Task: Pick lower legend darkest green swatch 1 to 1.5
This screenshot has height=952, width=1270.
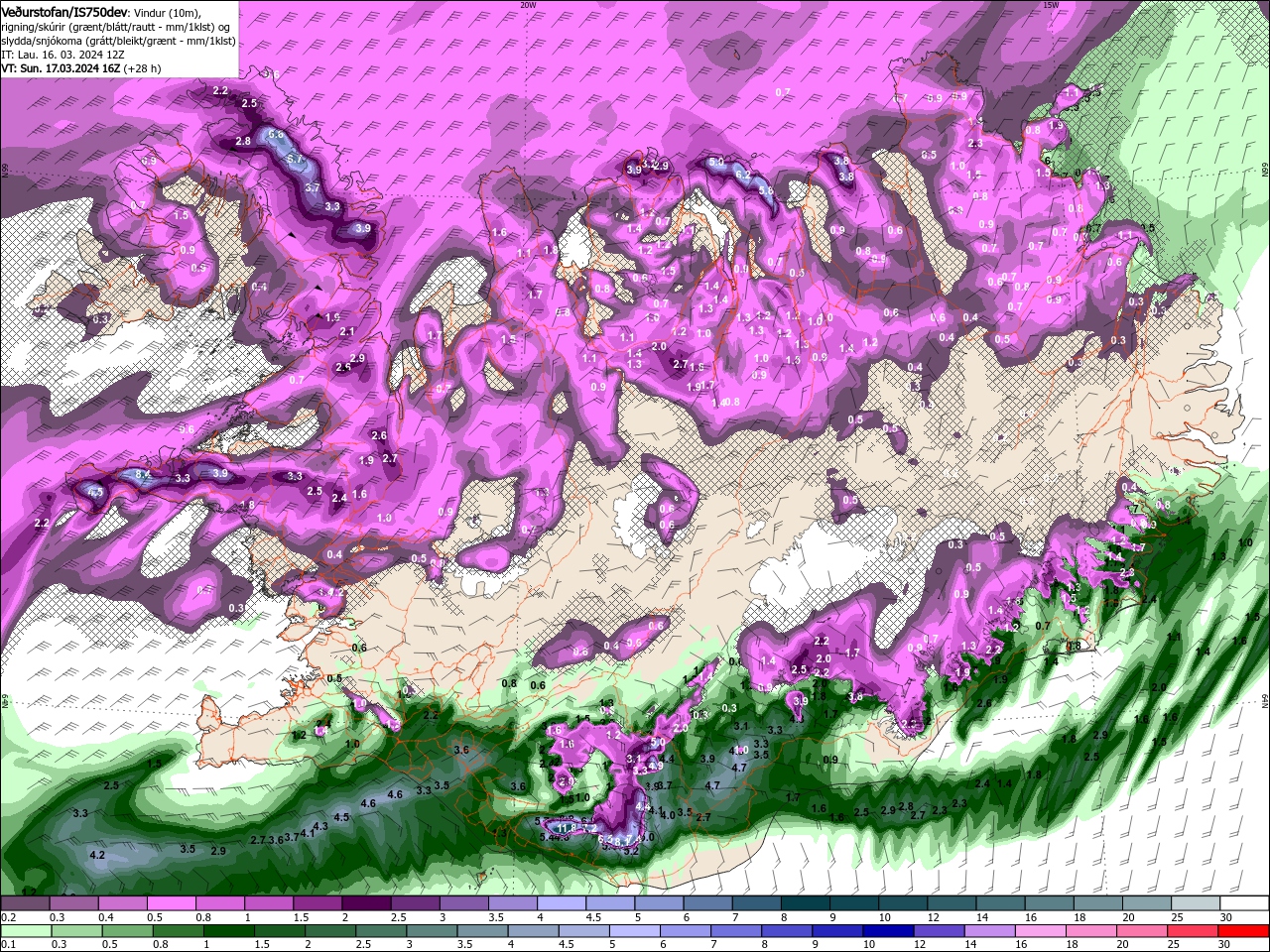Action: click(x=229, y=930)
